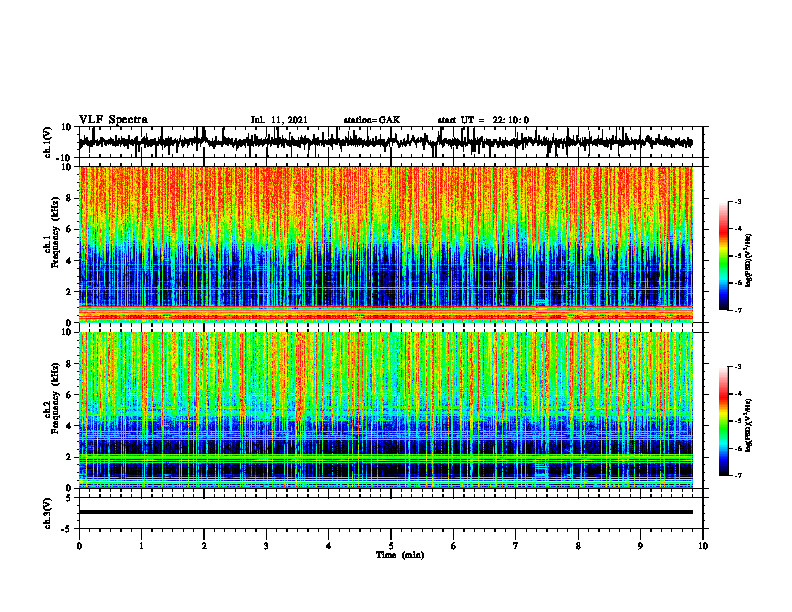Click the time axis tick label "9"
This screenshot has width=792, height=612.
[x=640, y=546]
